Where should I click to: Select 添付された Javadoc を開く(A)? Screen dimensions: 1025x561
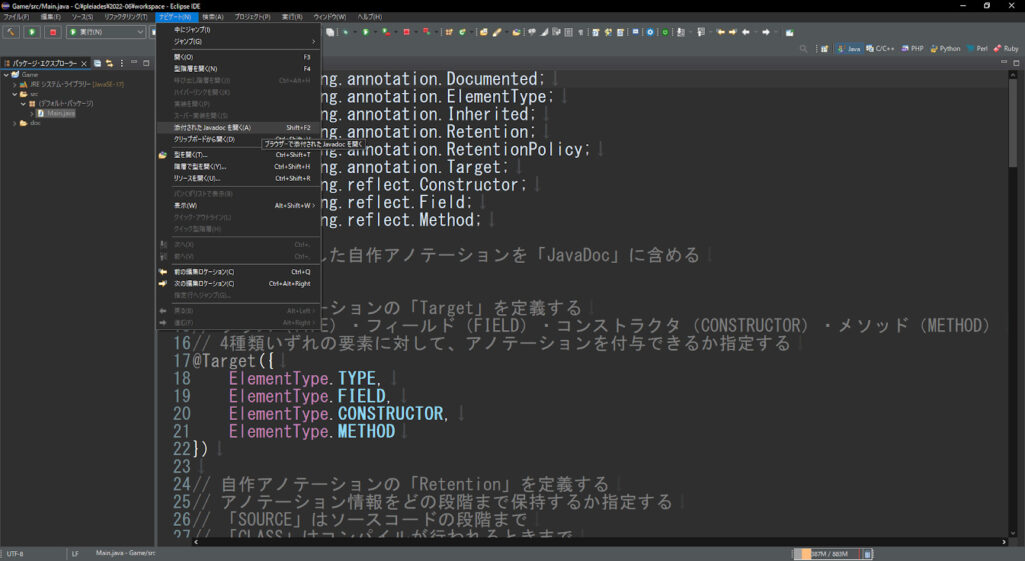(238, 128)
